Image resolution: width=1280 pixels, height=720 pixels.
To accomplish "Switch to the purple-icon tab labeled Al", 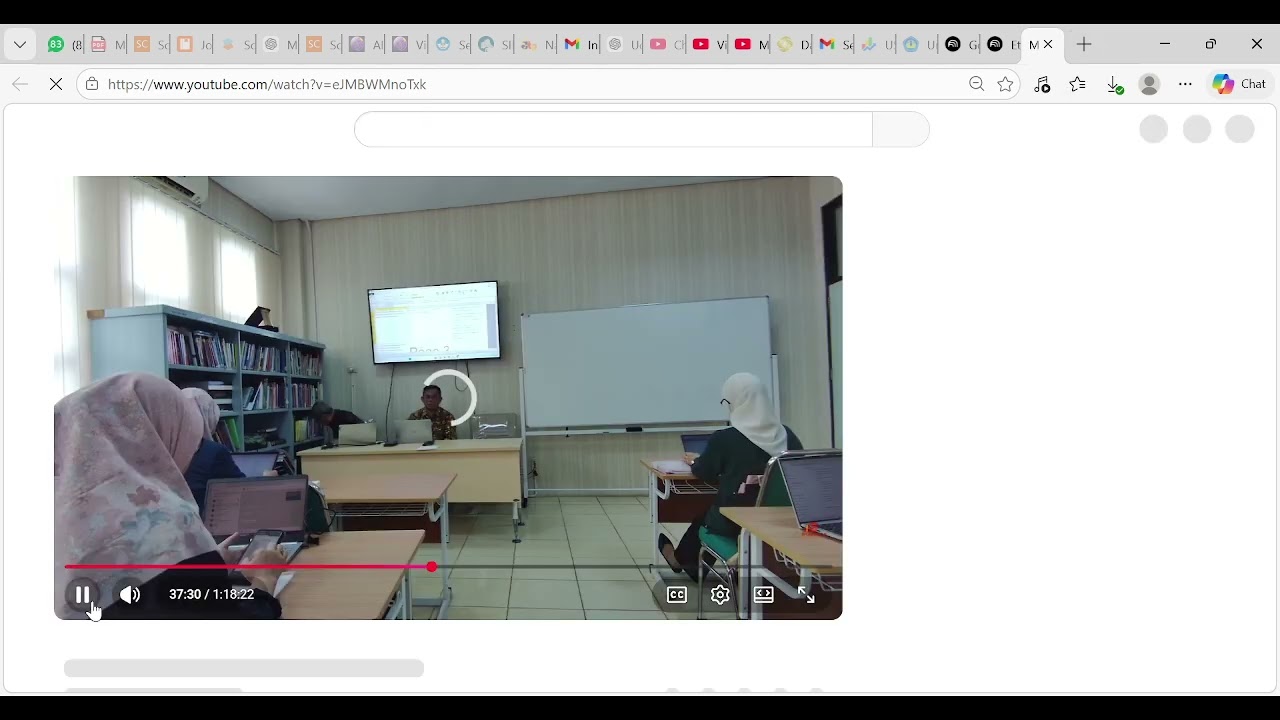I will 366,44.
